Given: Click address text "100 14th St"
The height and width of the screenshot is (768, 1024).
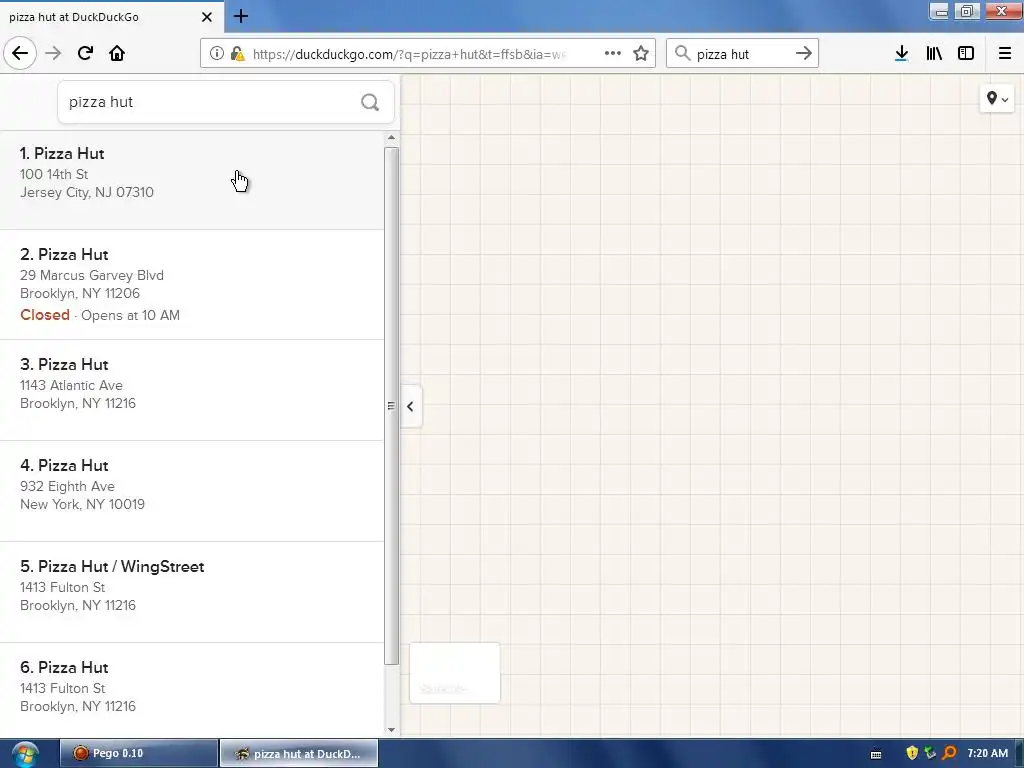Looking at the screenshot, I should pyautogui.click(x=54, y=174).
